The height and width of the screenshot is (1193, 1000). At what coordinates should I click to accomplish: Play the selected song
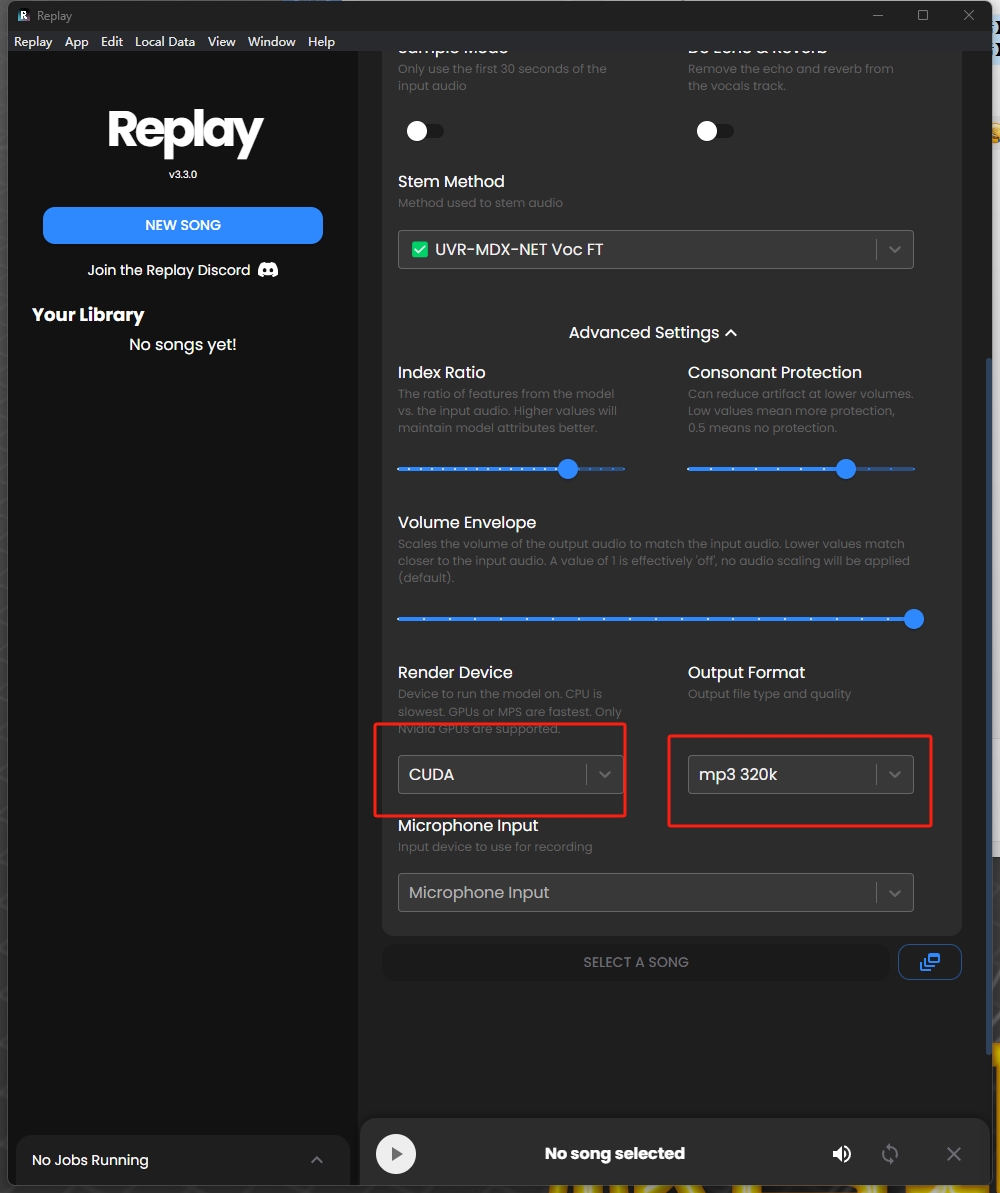pos(396,1154)
